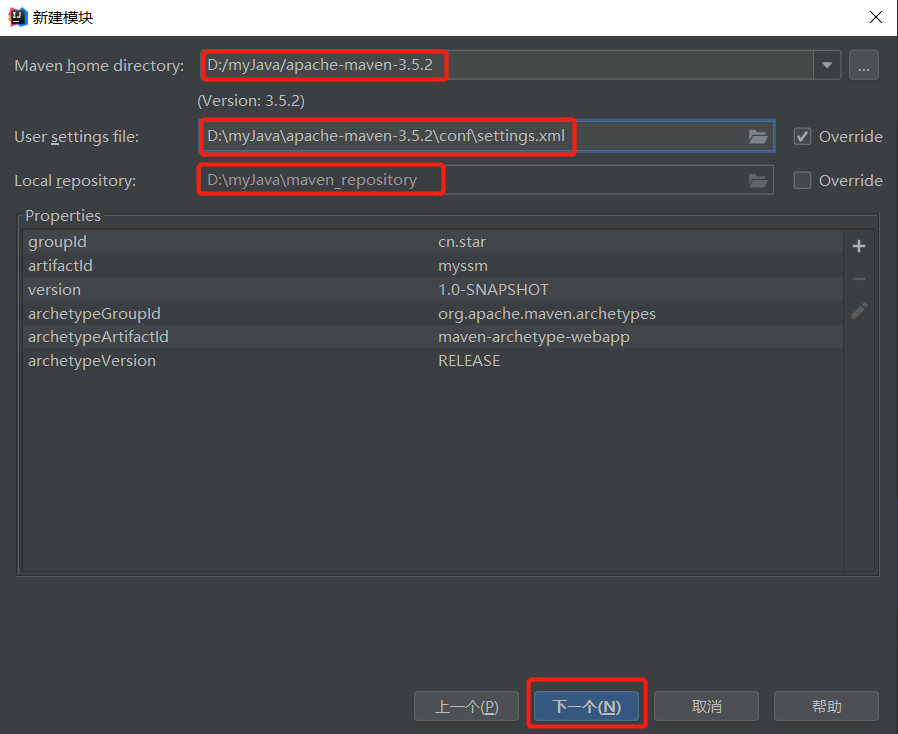Remove selected property using minus icon
Image resolution: width=898 pixels, height=734 pixels.
[858, 278]
